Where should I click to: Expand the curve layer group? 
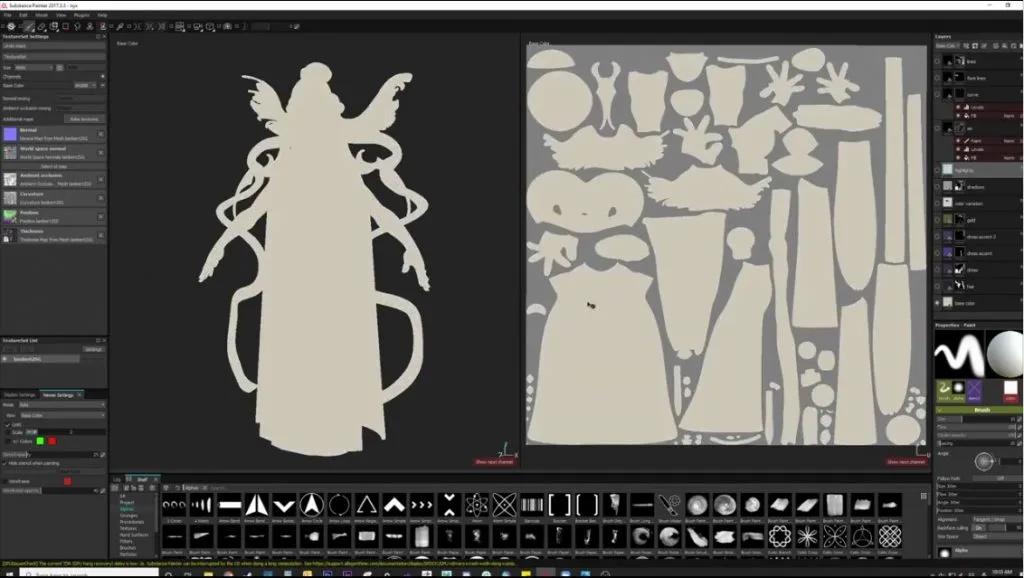point(938,93)
